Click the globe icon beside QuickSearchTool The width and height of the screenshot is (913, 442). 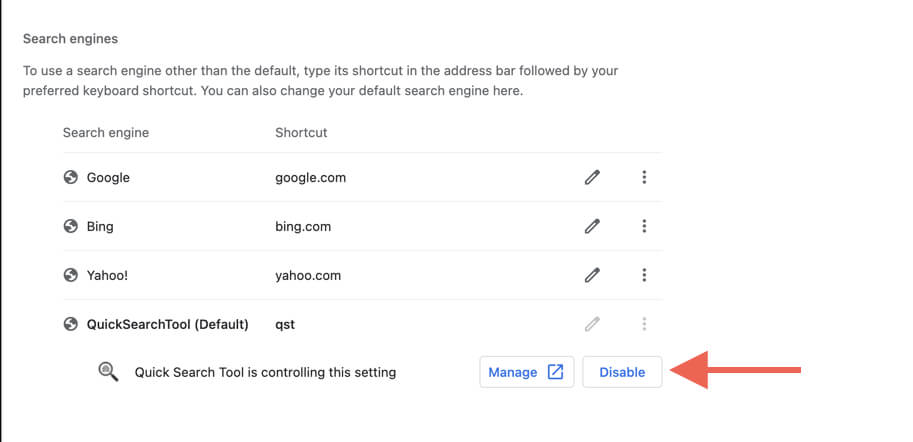tap(70, 324)
